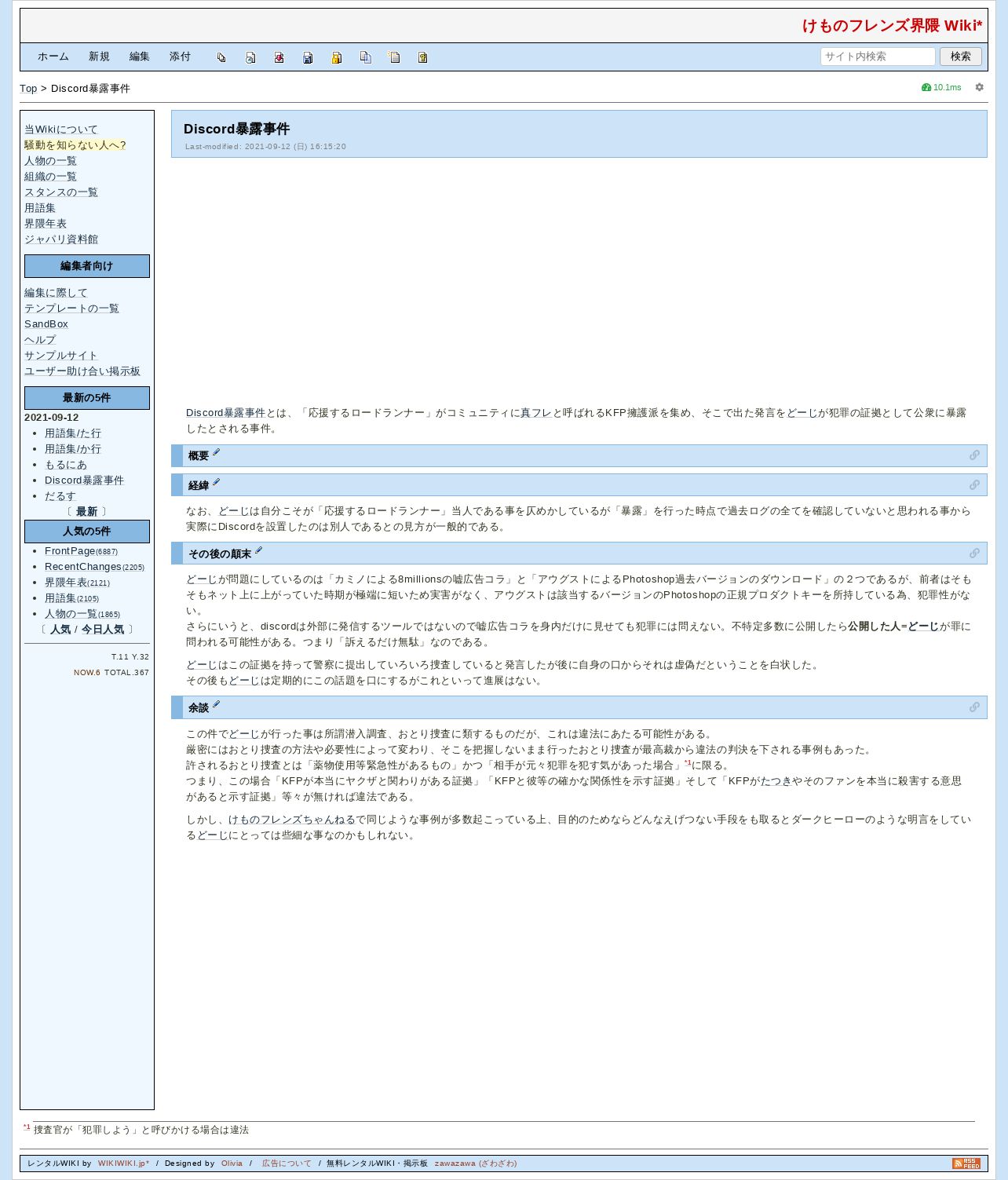Open たつき link in 余談 paragraph
Viewport: 1008px width, 1180px height.
tap(776, 781)
